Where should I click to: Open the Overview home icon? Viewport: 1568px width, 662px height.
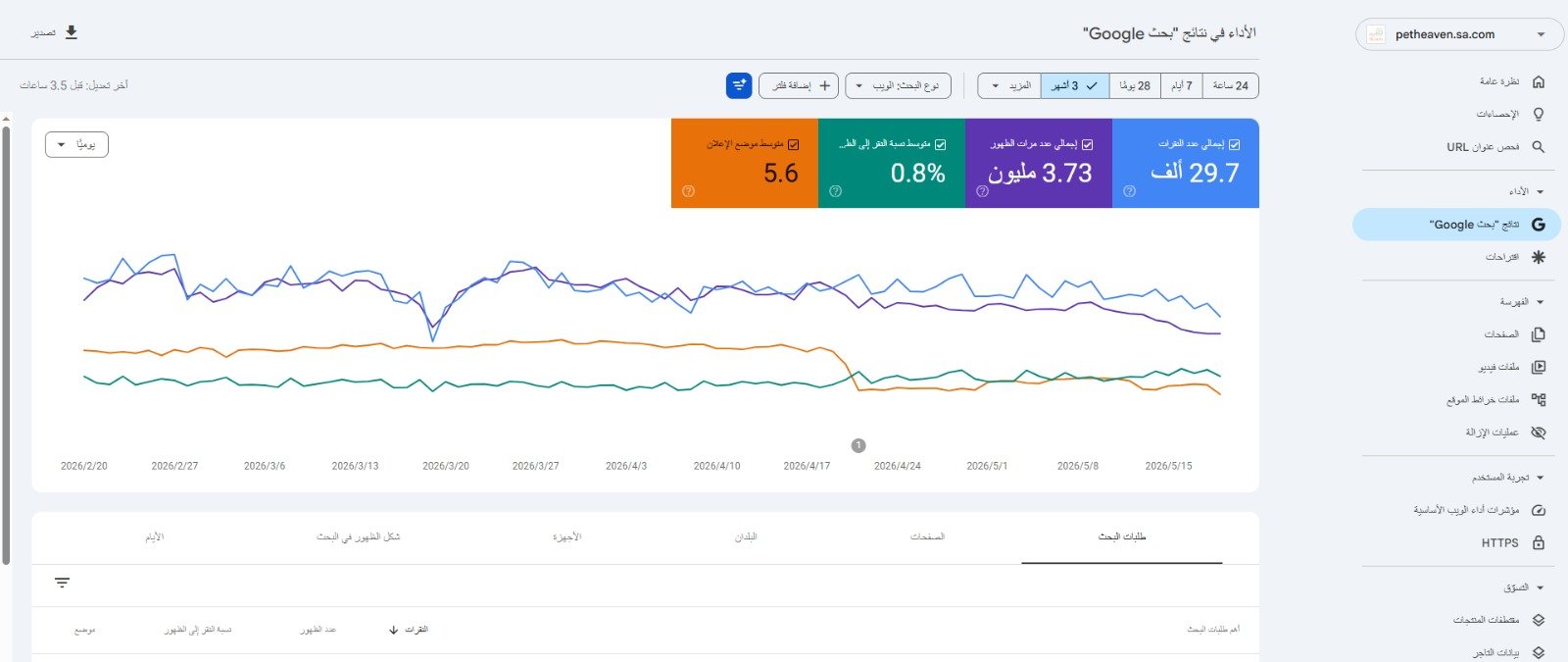pyautogui.click(x=1538, y=81)
